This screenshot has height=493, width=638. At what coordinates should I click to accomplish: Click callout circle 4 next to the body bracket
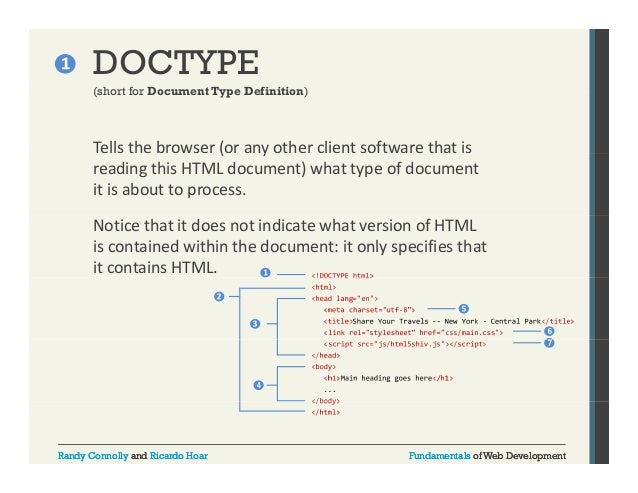(258, 385)
